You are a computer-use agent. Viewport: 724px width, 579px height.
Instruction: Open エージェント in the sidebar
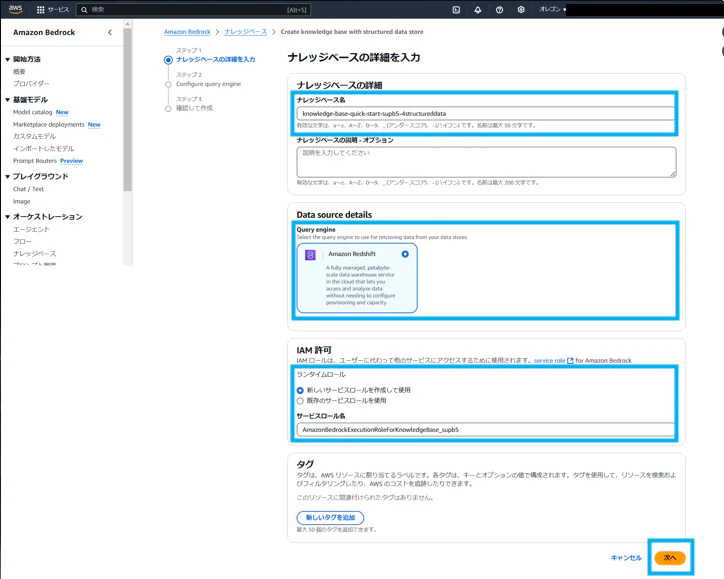(x=31, y=229)
